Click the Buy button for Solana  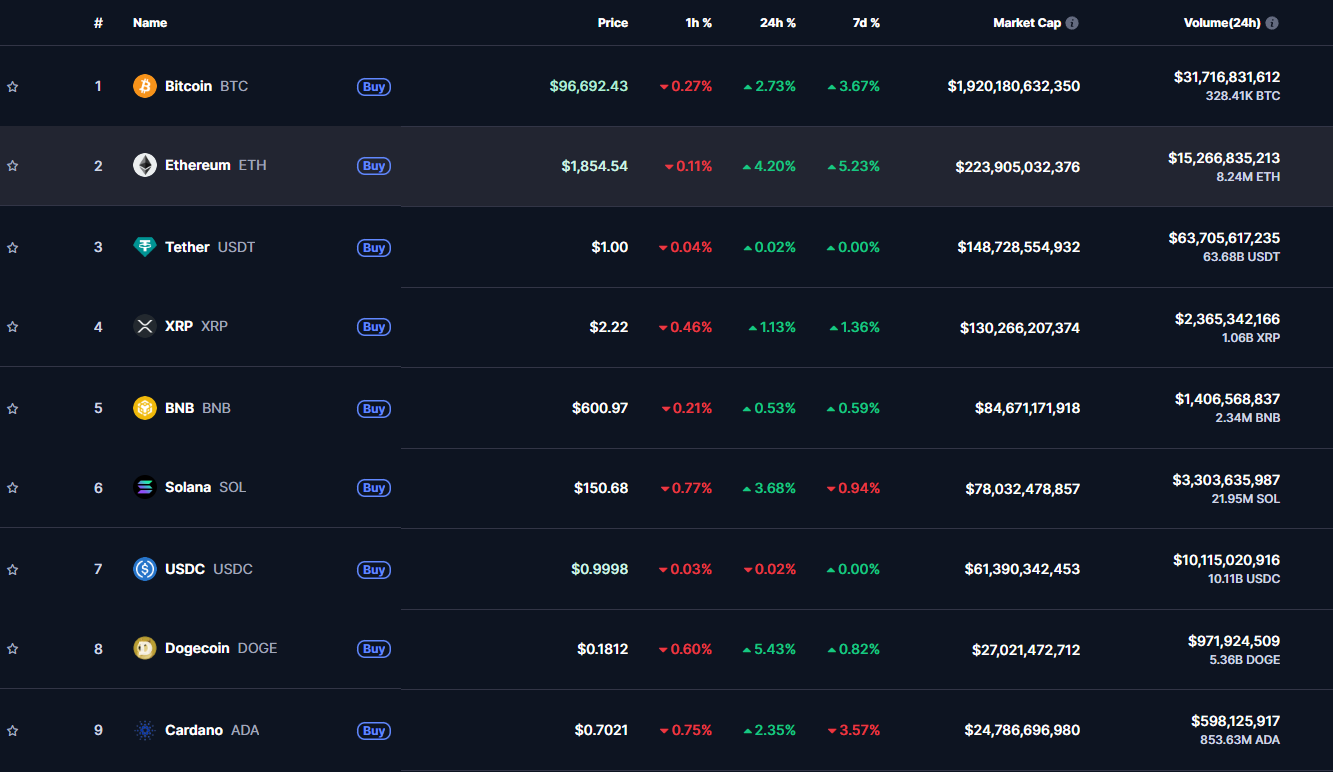[374, 488]
